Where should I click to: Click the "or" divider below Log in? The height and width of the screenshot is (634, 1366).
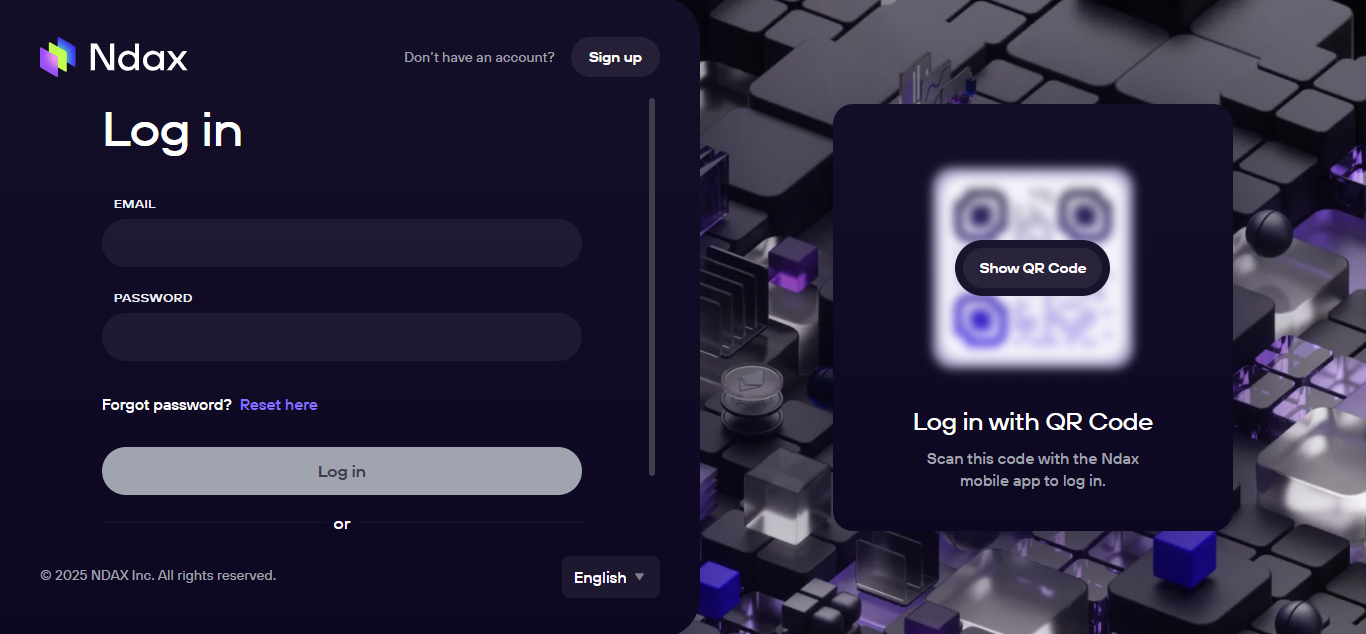[x=342, y=524]
